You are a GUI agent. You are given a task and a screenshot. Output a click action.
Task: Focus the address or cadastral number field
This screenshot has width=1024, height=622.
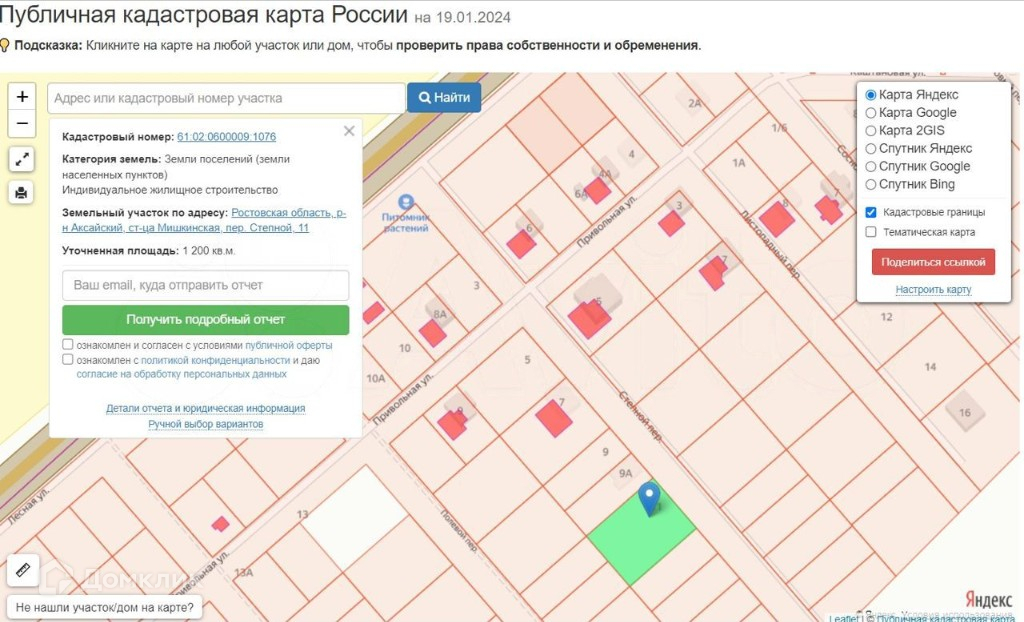pos(227,98)
